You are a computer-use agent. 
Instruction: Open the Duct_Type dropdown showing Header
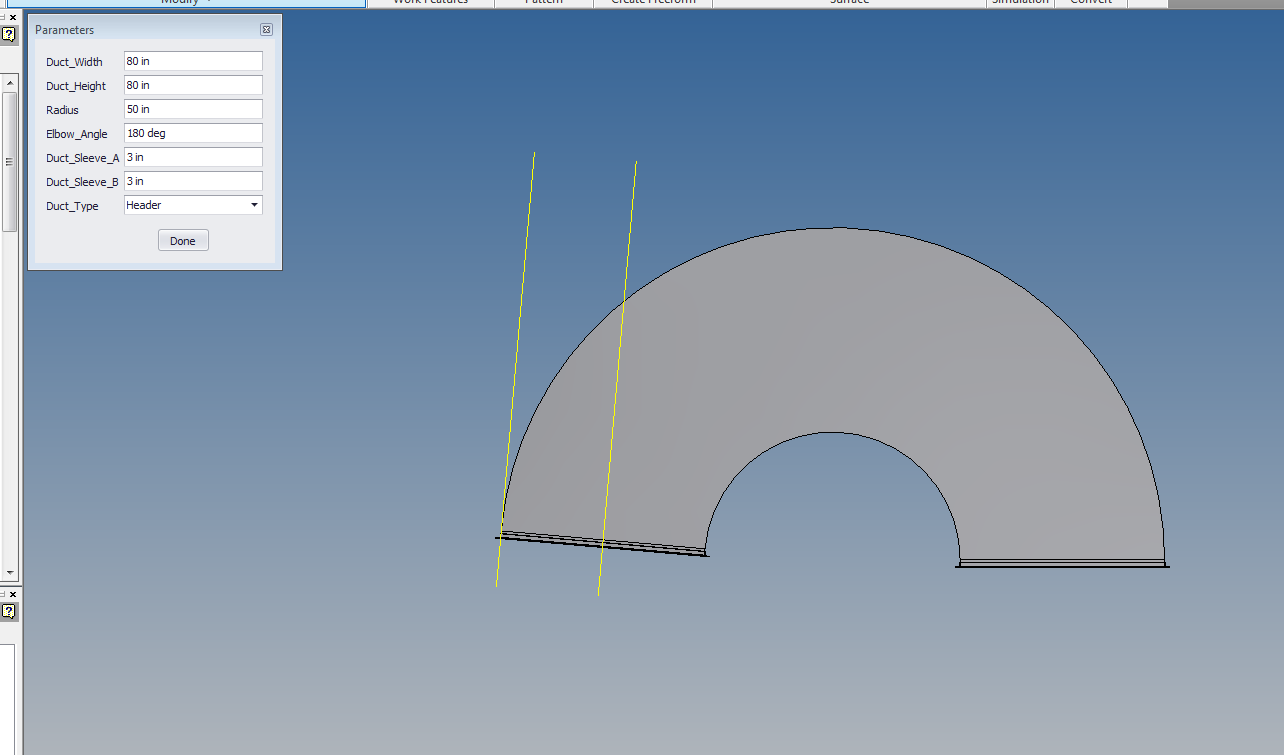(x=193, y=205)
